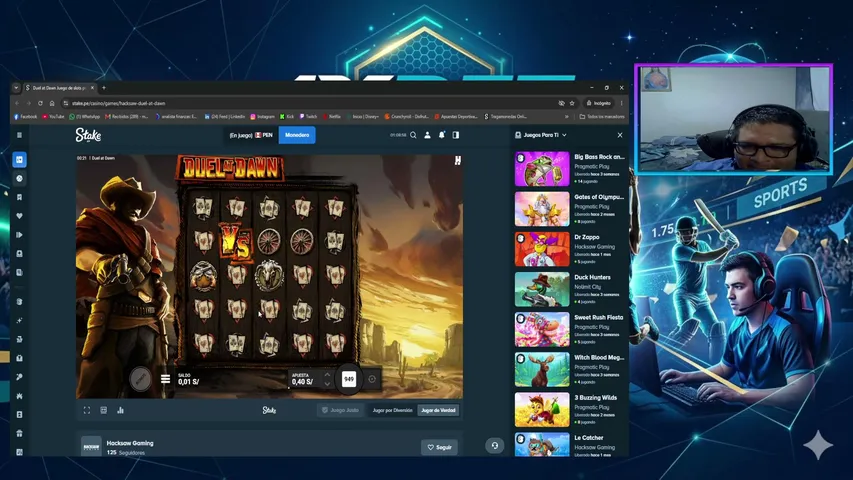Click the round Bonus button in the game

(x=141, y=378)
